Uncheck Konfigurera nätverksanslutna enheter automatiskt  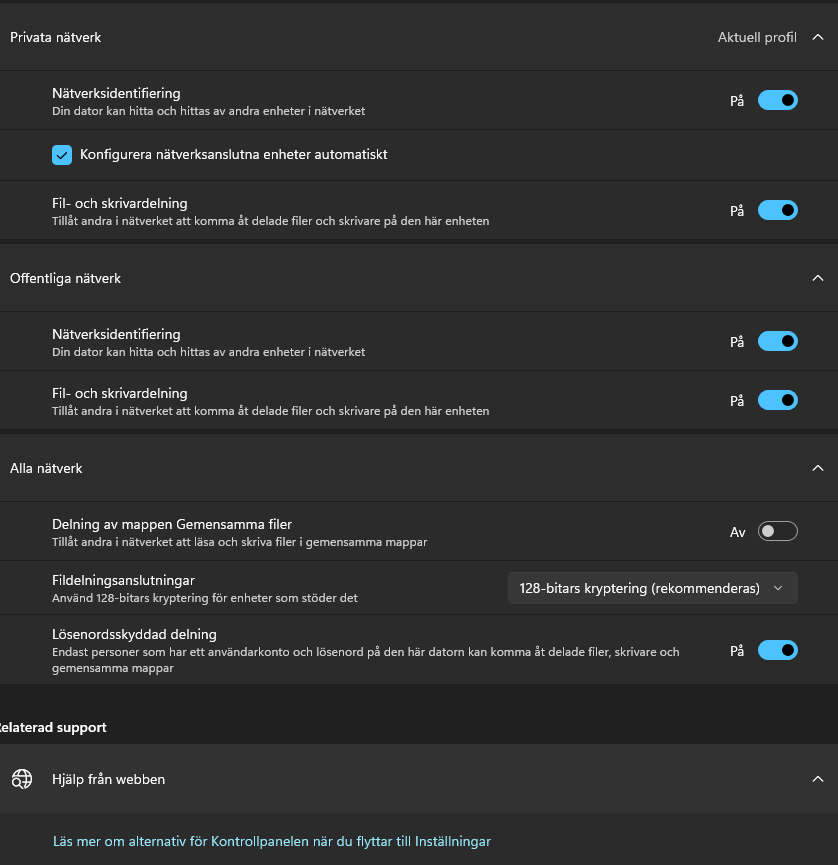coord(62,155)
